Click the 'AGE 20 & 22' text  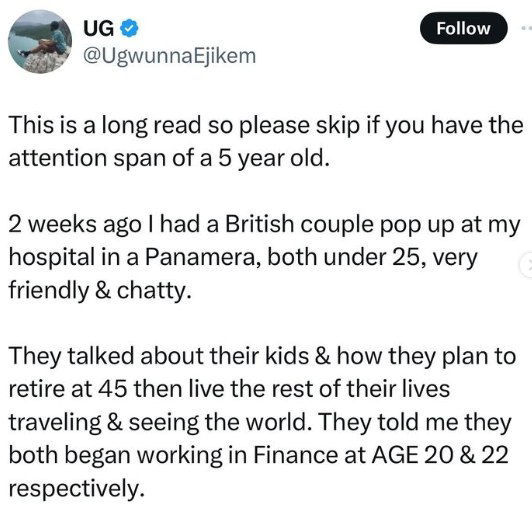pos(440,455)
